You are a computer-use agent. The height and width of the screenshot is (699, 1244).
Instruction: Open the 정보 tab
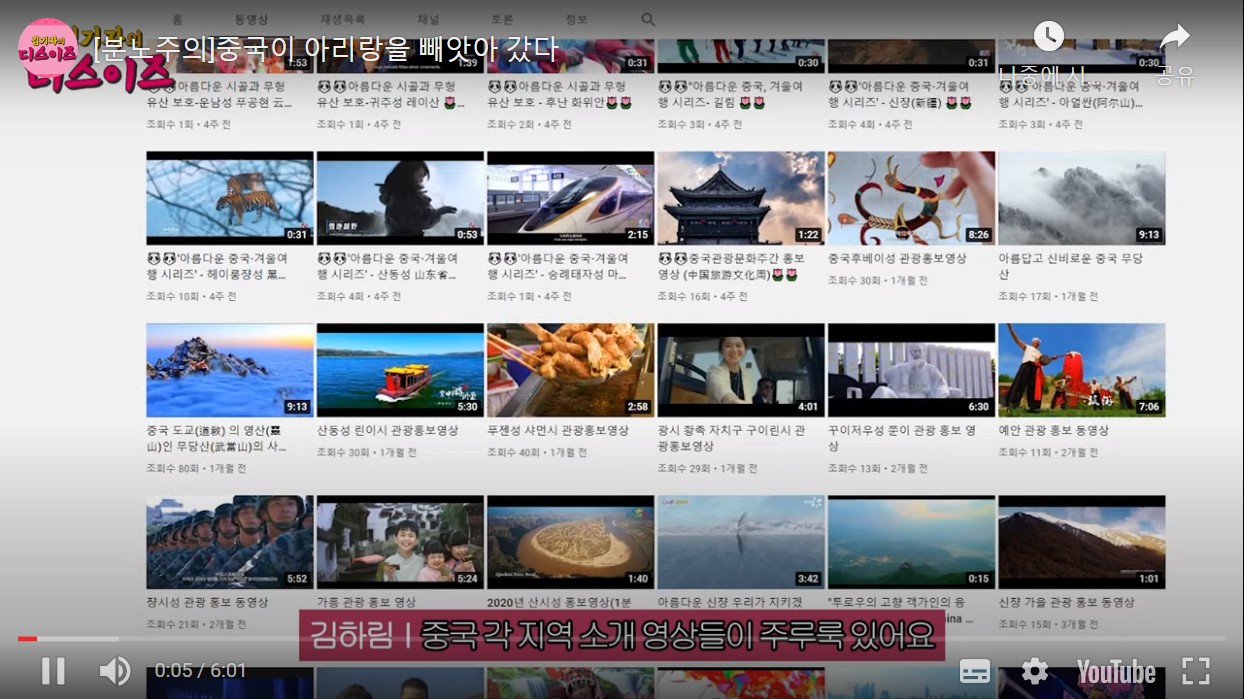click(x=576, y=19)
